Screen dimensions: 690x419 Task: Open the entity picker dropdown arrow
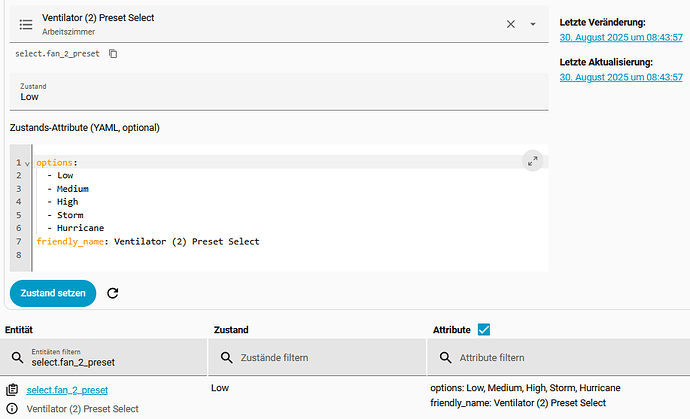click(x=533, y=24)
